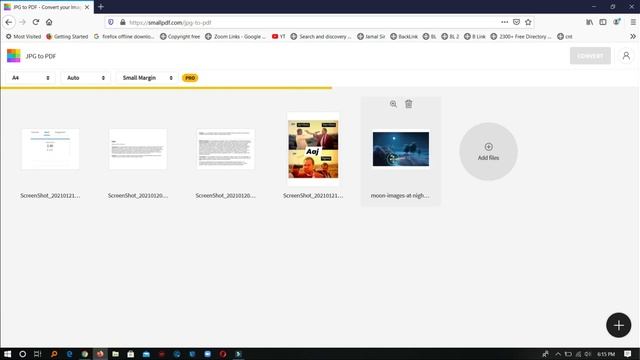Delete the moon image with trash icon
The width and height of the screenshot is (640, 360).
[409, 104]
